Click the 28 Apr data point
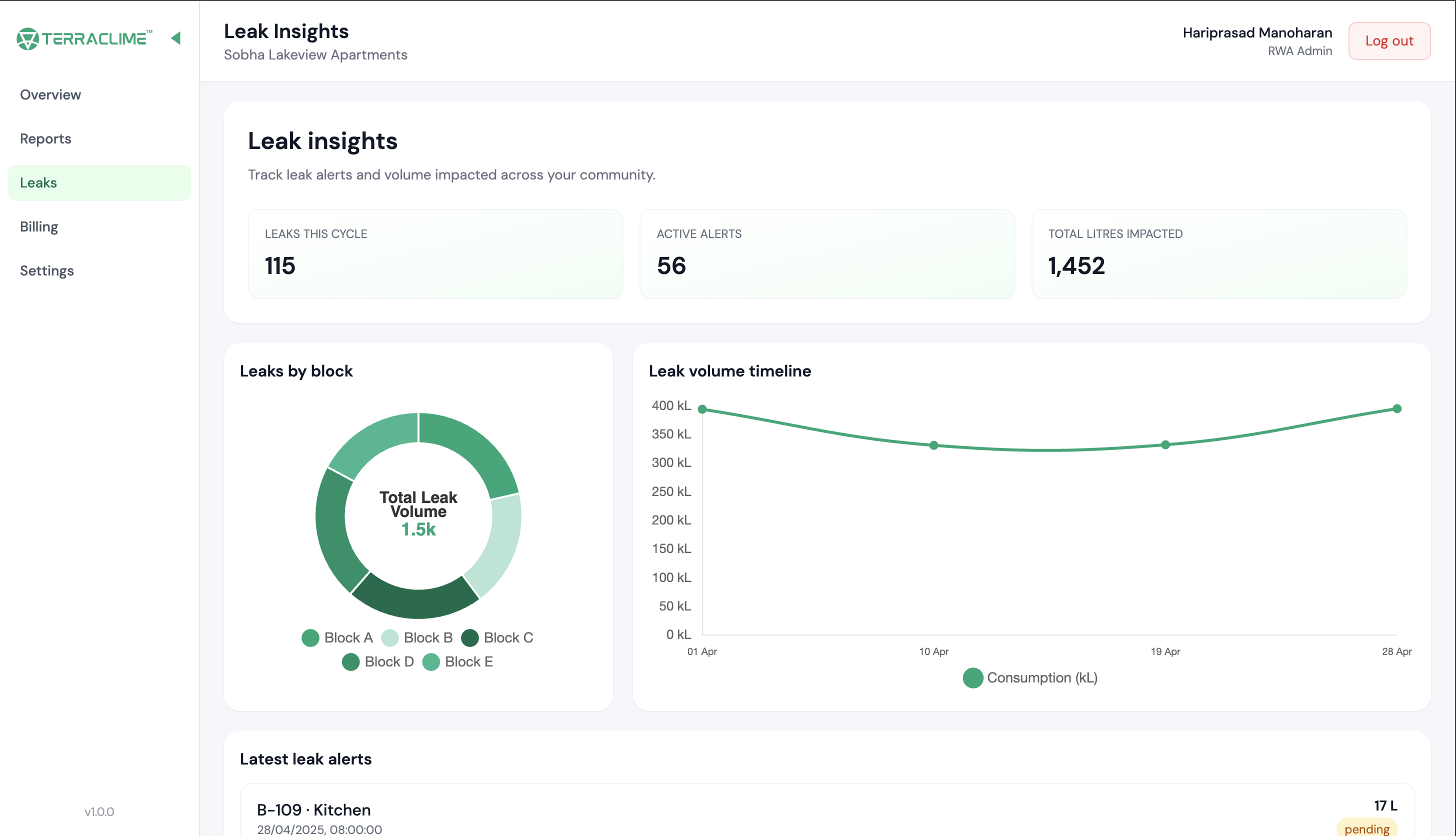Image resolution: width=1456 pixels, height=836 pixels. point(1397,409)
